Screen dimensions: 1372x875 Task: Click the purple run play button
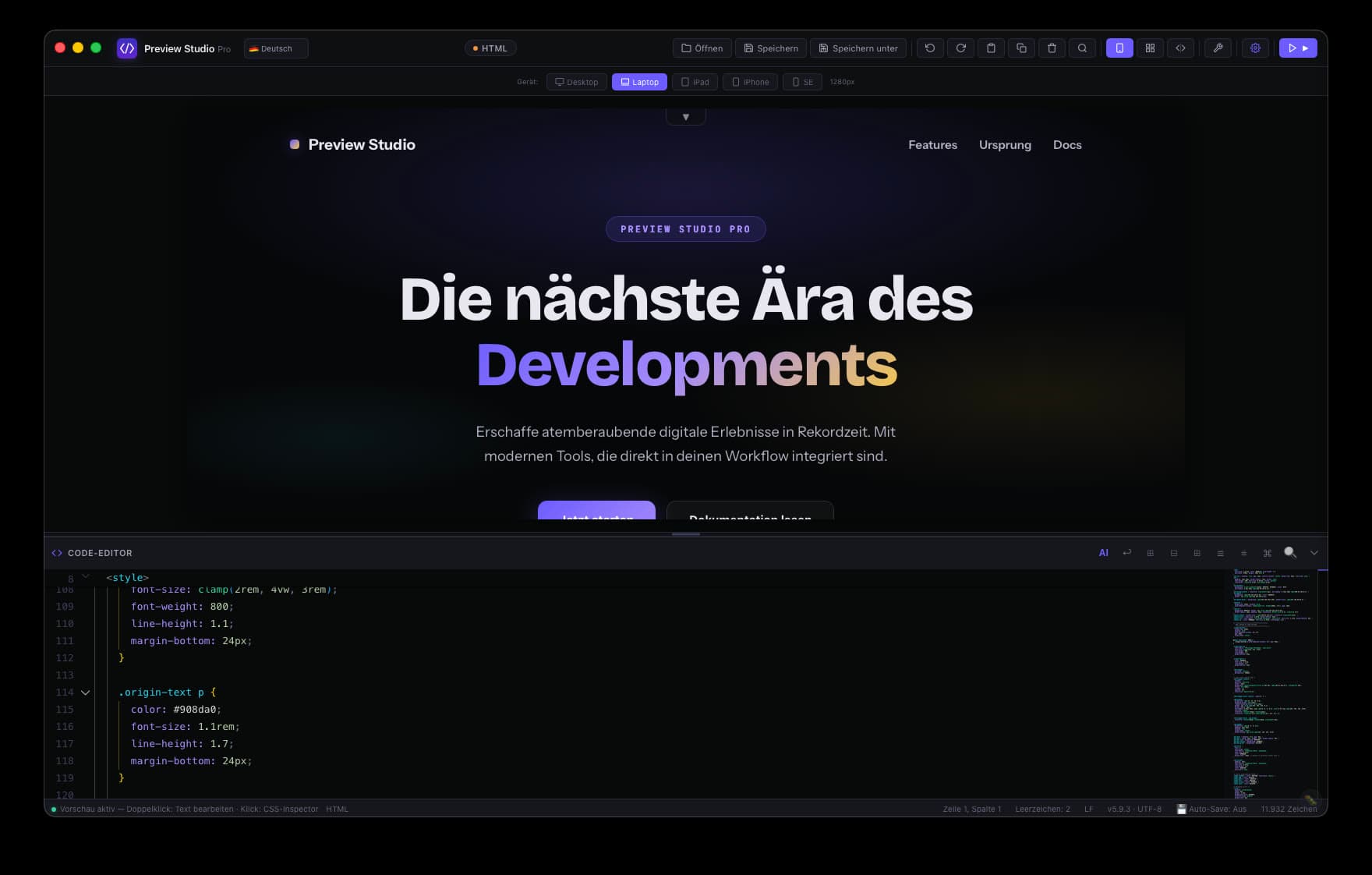click(x=1298, y=48)
